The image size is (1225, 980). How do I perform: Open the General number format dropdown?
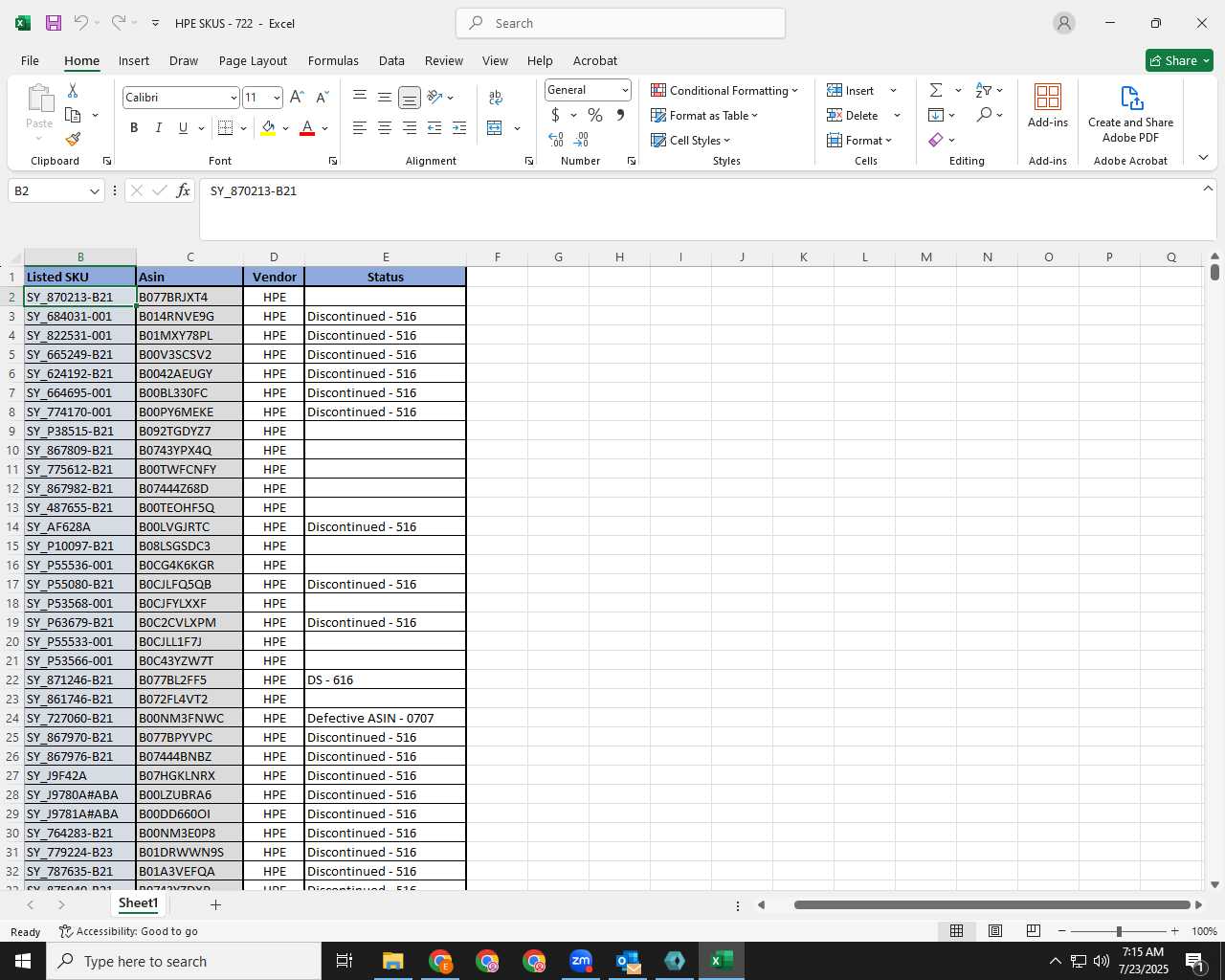625,90
